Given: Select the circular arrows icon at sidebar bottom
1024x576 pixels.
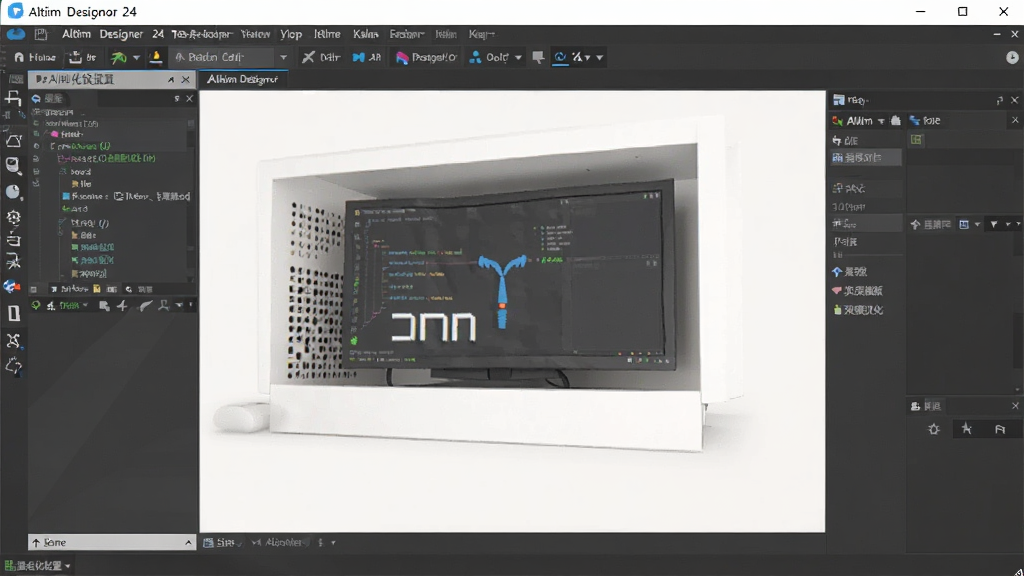Looking at the screenshot, I should click(x=13, y=366).
